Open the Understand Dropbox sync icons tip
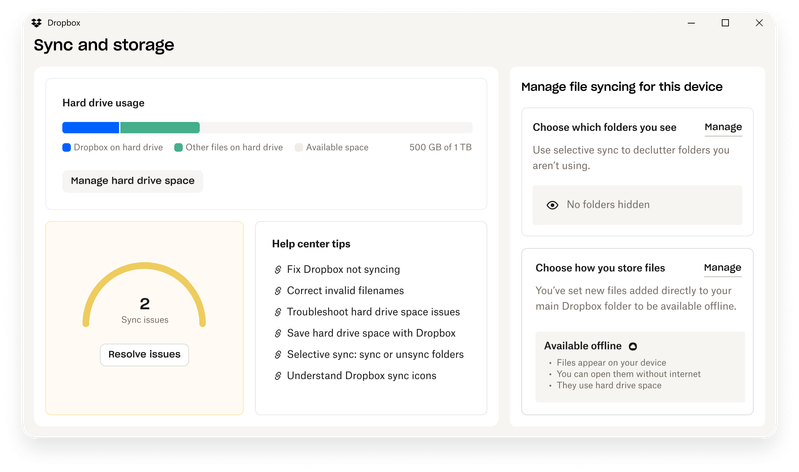799x472 pixels. click(x=361, y=376)
